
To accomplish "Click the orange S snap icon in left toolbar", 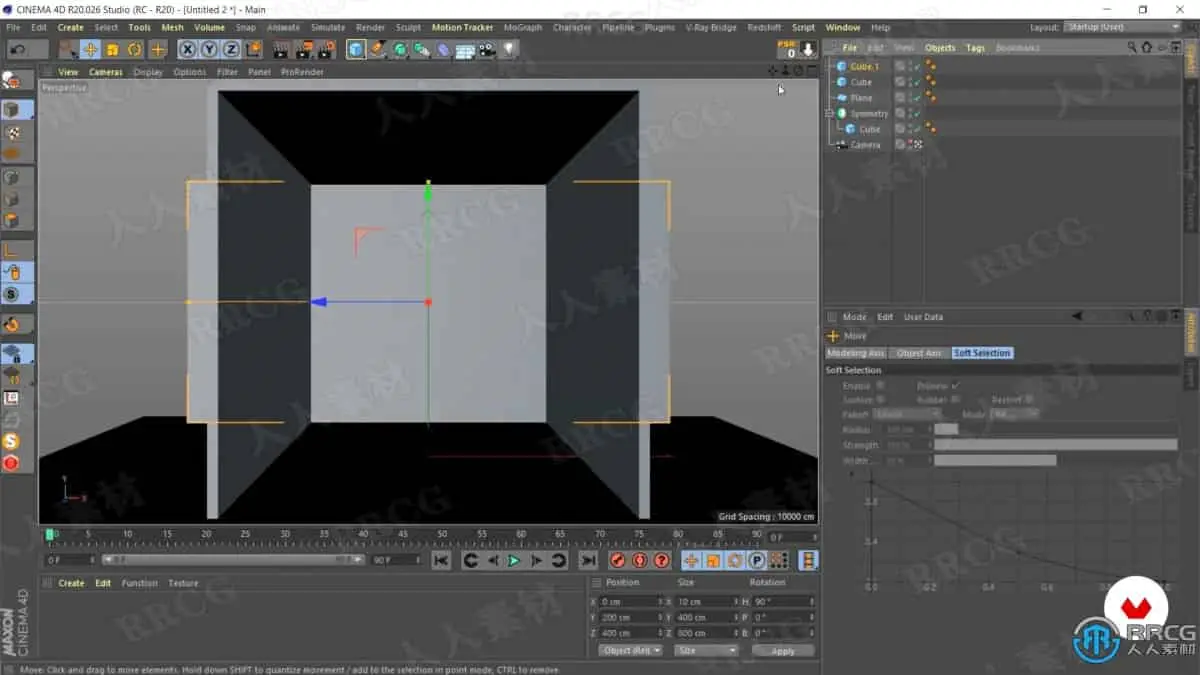I will (12, 441).
